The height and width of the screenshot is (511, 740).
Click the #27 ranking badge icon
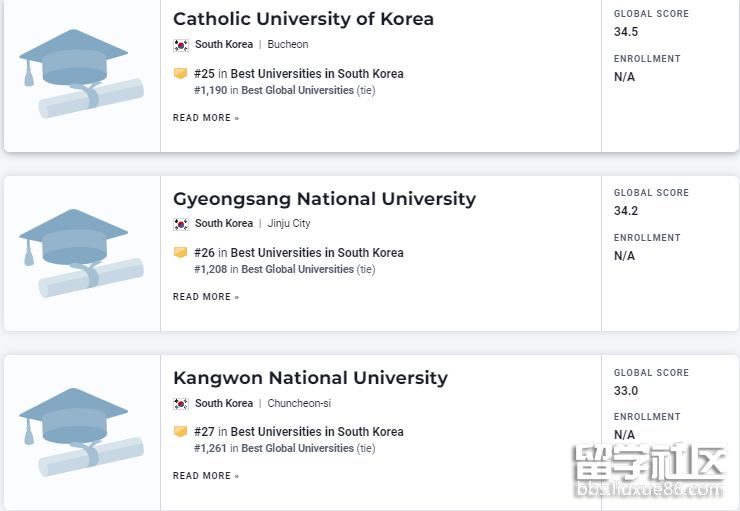(x=180, y=432)
